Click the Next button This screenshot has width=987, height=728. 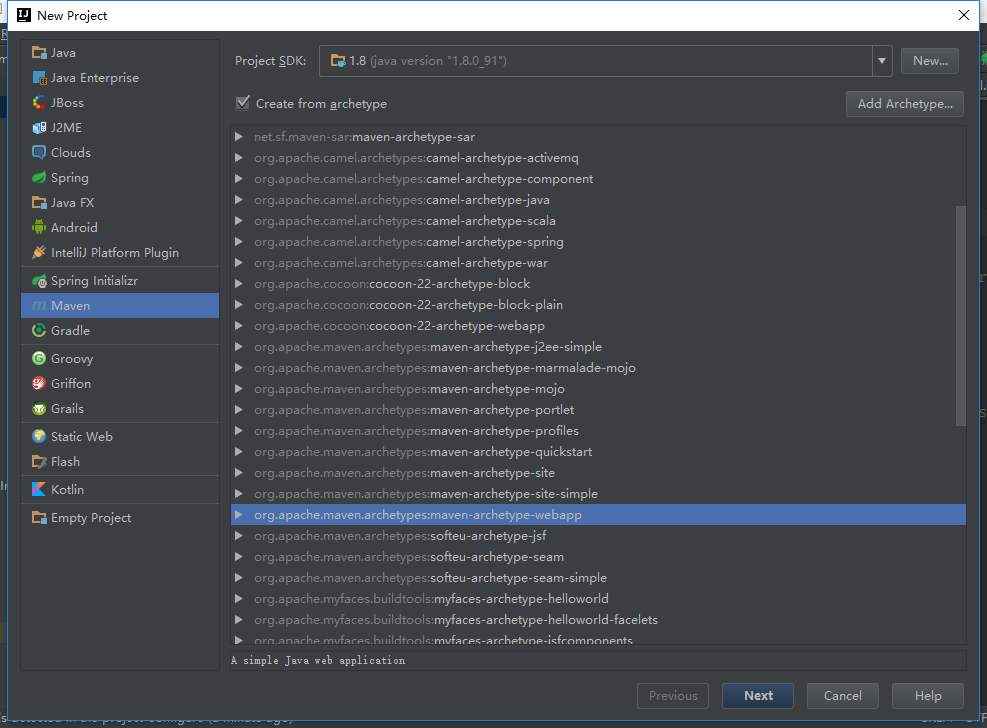click(758, 696)
